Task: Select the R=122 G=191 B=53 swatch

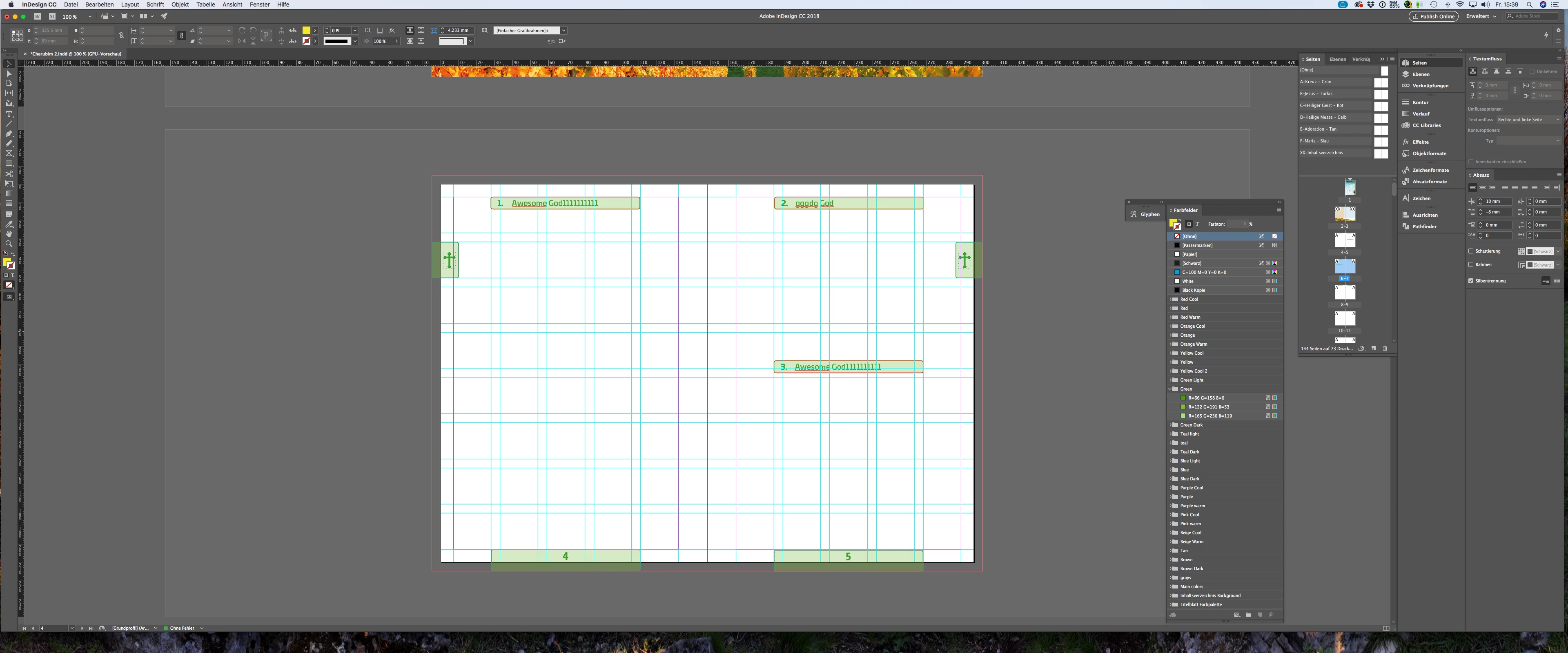Action: [1208, 407]
